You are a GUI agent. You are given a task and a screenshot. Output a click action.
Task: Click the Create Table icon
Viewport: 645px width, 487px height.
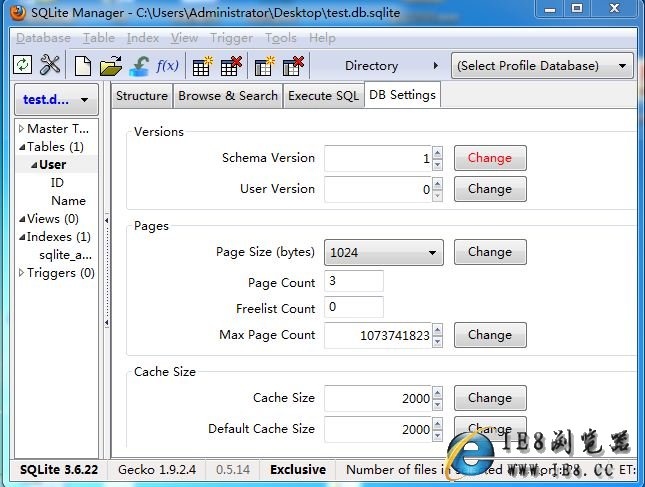(x=202, y=66)
